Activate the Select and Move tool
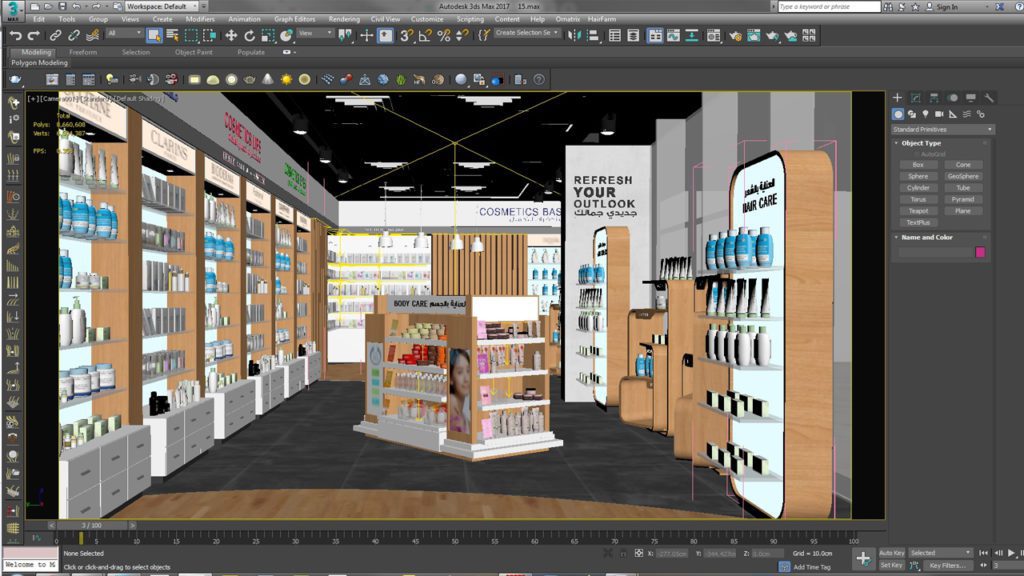Viewport: 1024px width, 576px height. (232, 35)
